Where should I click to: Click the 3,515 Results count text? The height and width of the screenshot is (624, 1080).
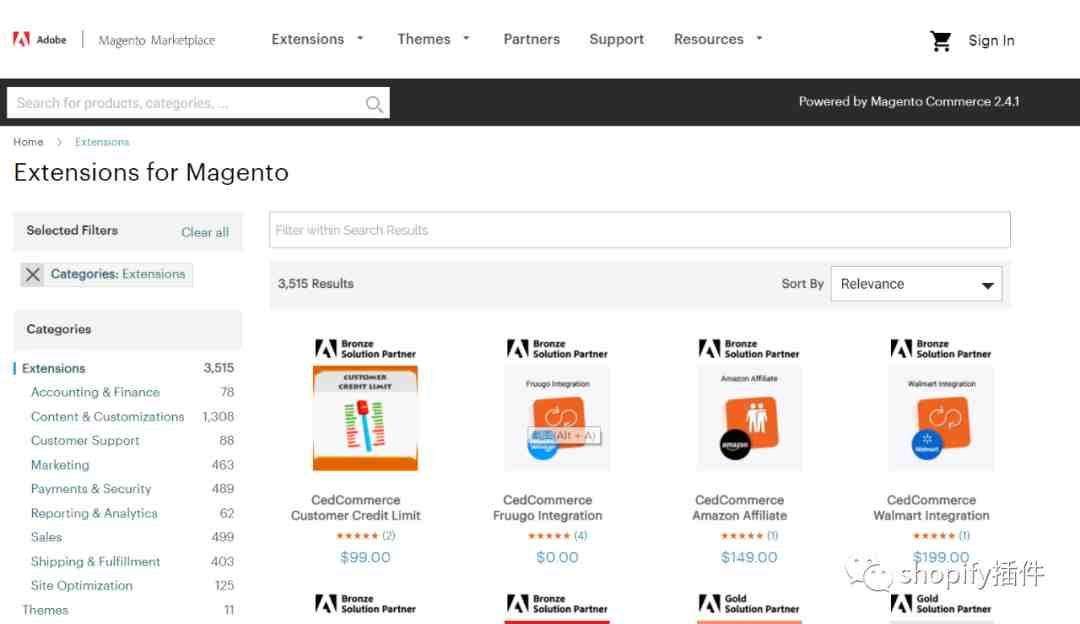(315, 284)
